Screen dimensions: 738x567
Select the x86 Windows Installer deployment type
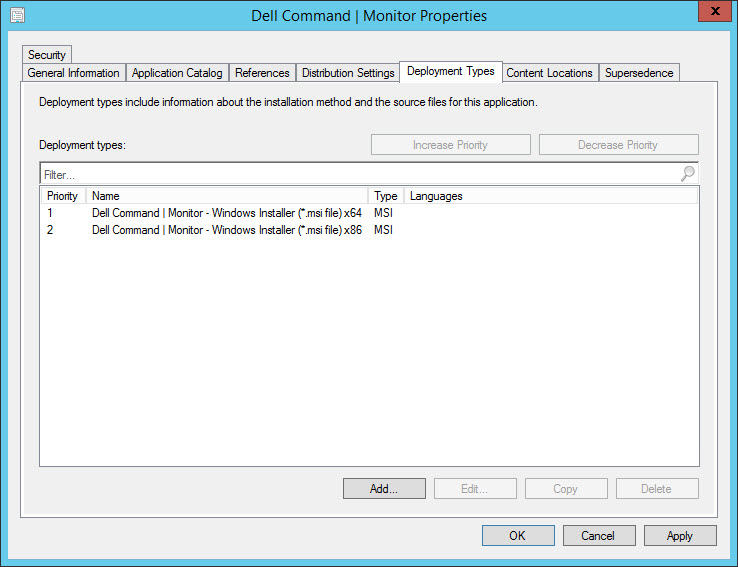click(226, 230)
